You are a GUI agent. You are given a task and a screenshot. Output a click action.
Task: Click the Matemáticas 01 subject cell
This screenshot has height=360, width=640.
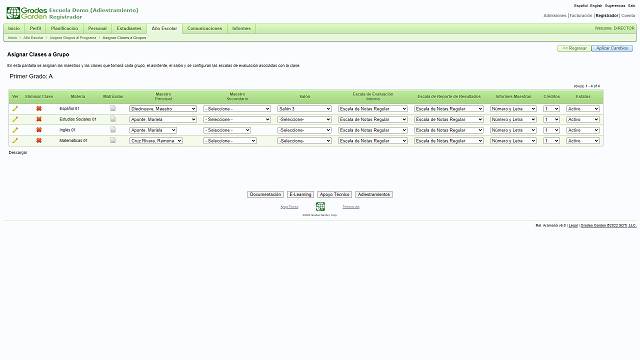(73, 141)
